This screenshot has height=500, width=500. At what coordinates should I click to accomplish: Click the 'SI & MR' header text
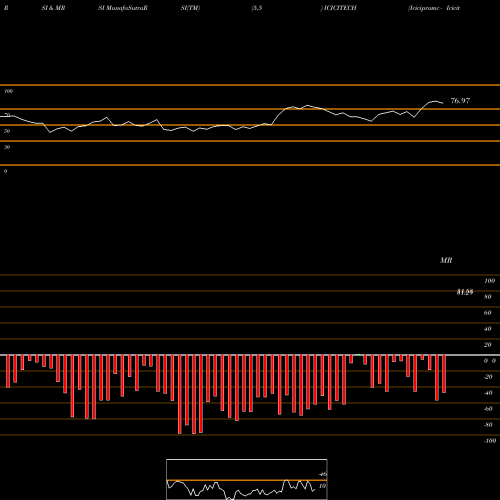click(53, 8)
